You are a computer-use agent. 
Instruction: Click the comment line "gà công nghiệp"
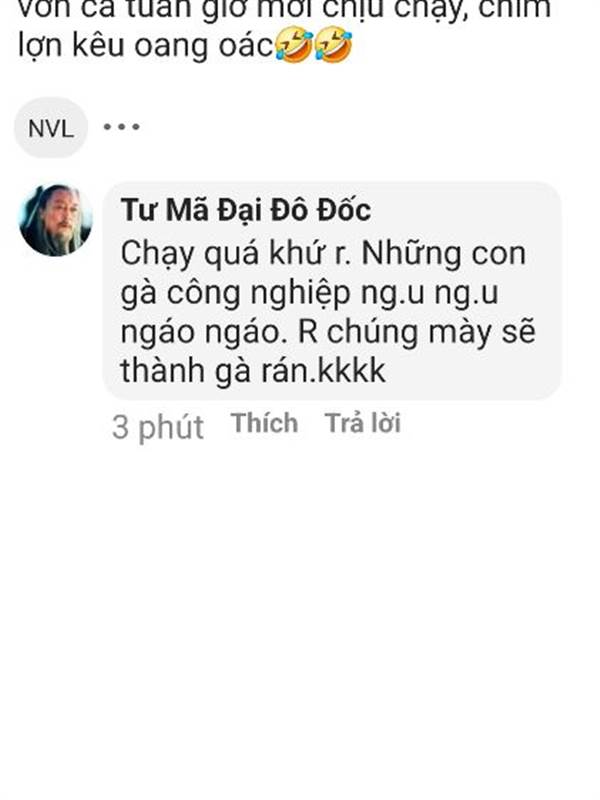[x=236, y=294]
